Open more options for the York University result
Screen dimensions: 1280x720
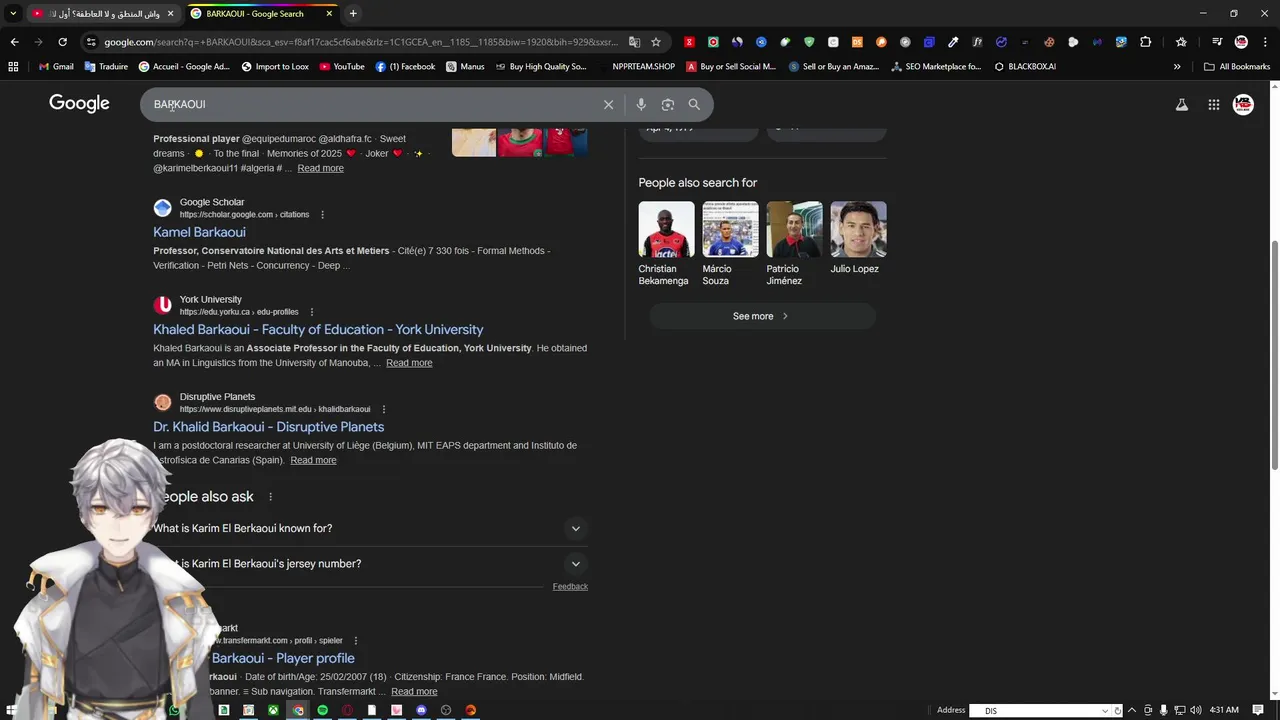pos(312,312)
